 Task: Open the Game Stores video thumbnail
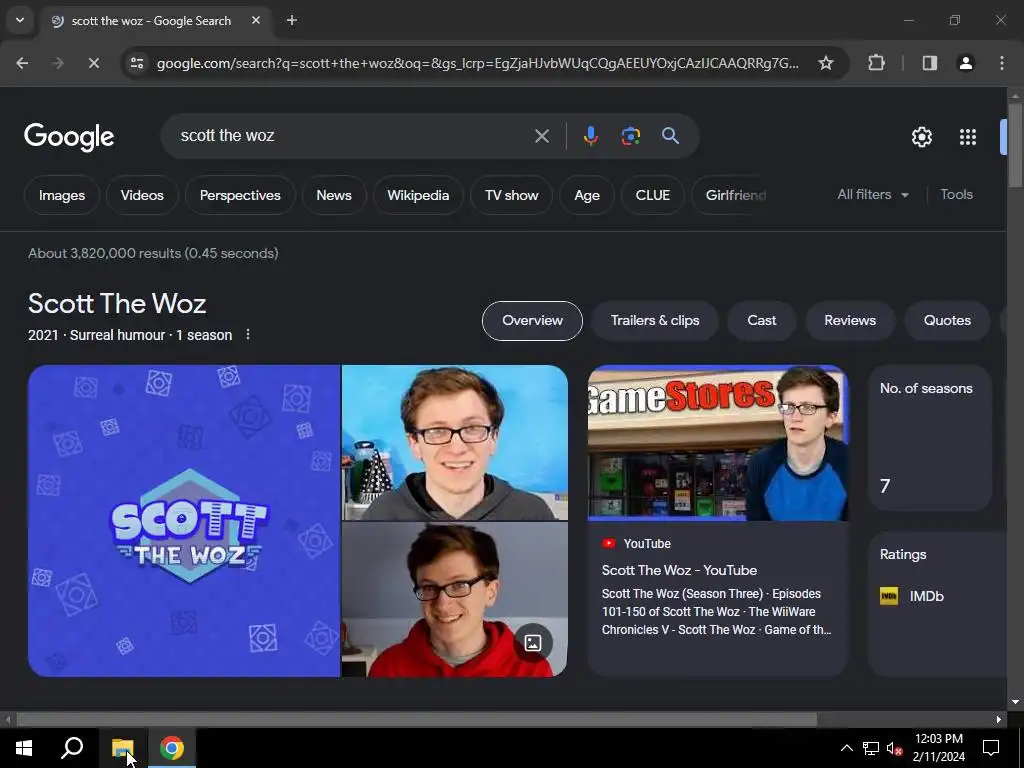pyautogui.click(x=718, y=443)
